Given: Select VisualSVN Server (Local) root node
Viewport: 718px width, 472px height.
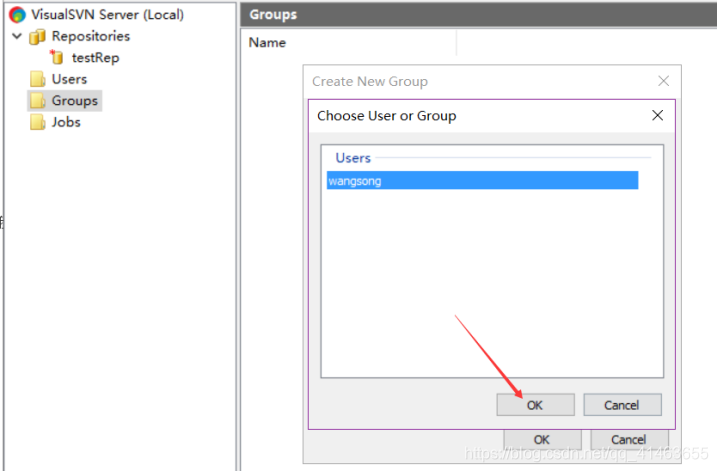Looking at the screenshot, I should point(108,15).
